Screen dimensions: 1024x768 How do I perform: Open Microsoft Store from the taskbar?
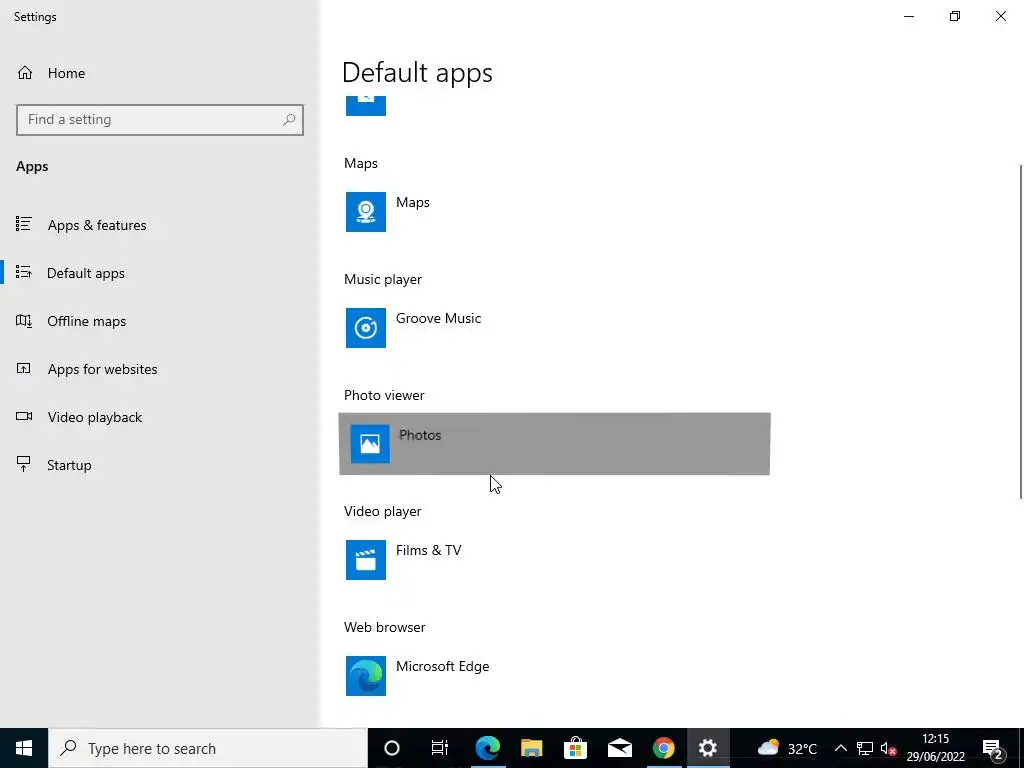click(575, 748)
